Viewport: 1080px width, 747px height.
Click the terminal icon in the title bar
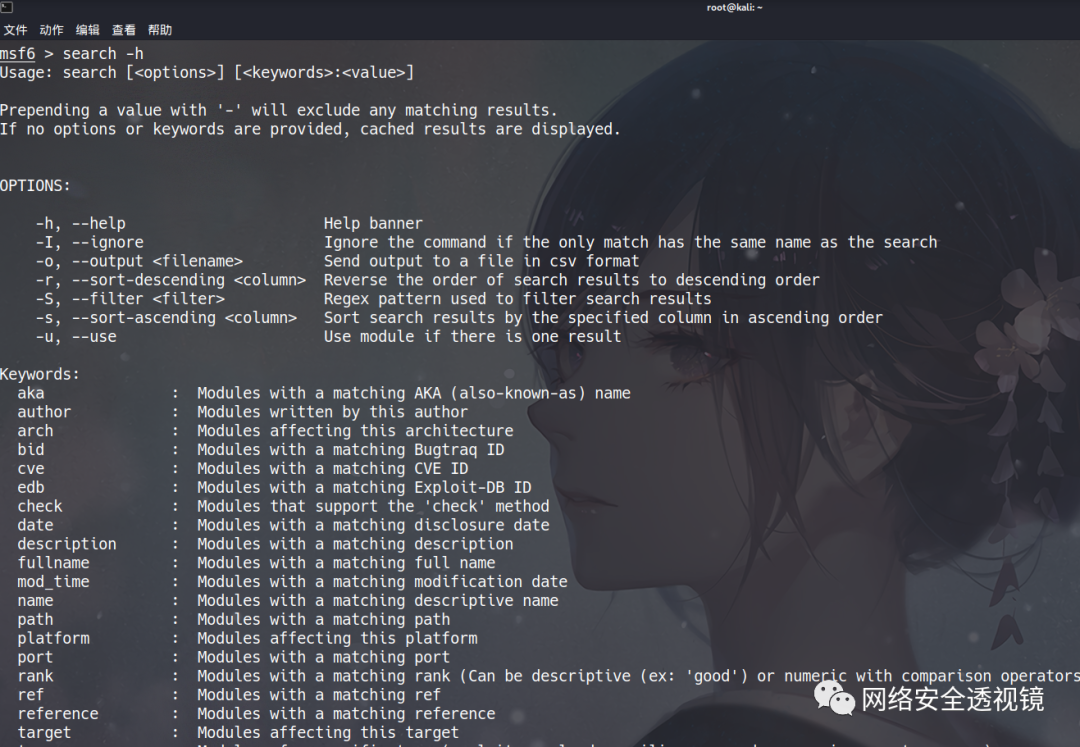(x=6, y=7)
